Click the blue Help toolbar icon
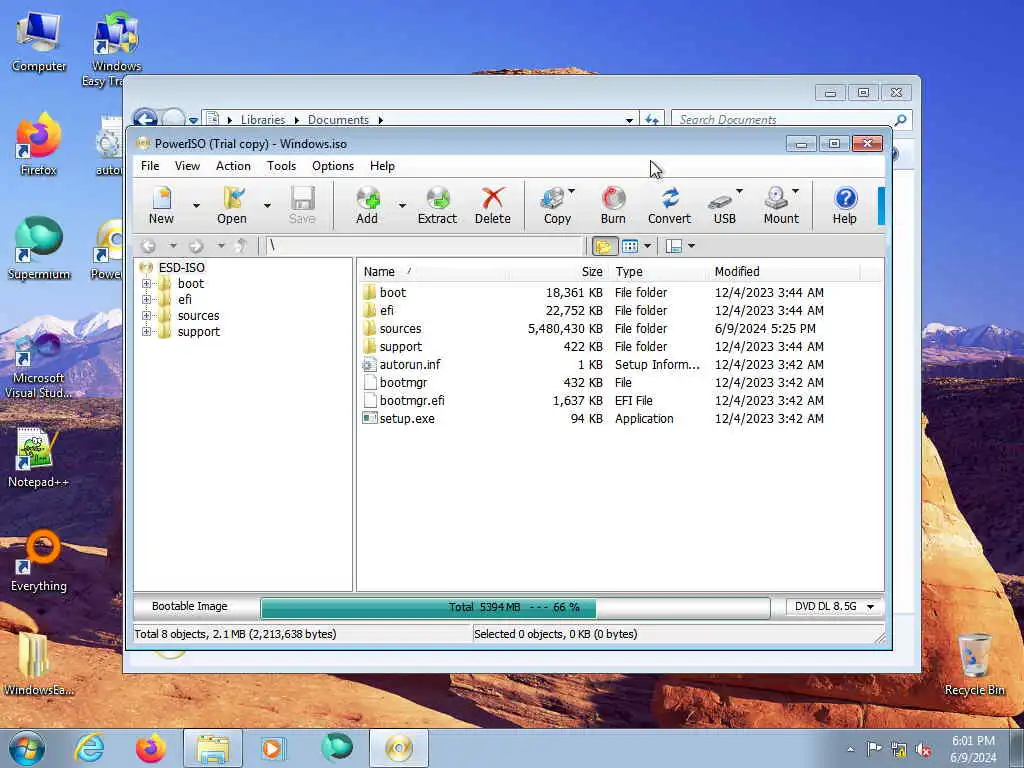Screen dimensions: 1024x768 coord(845,206)
